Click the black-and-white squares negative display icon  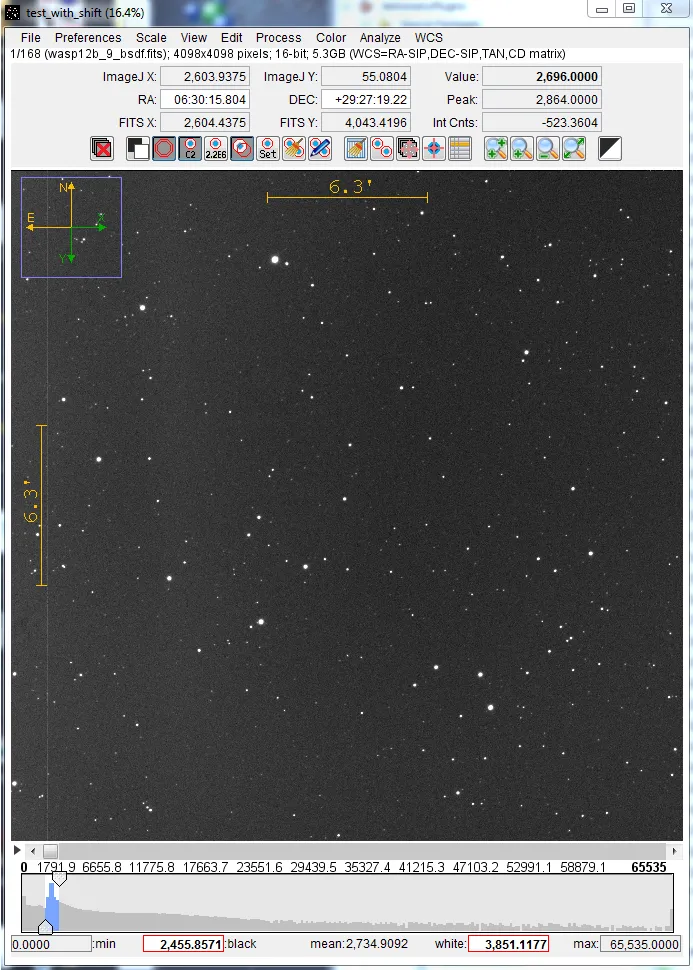point(138,149)
